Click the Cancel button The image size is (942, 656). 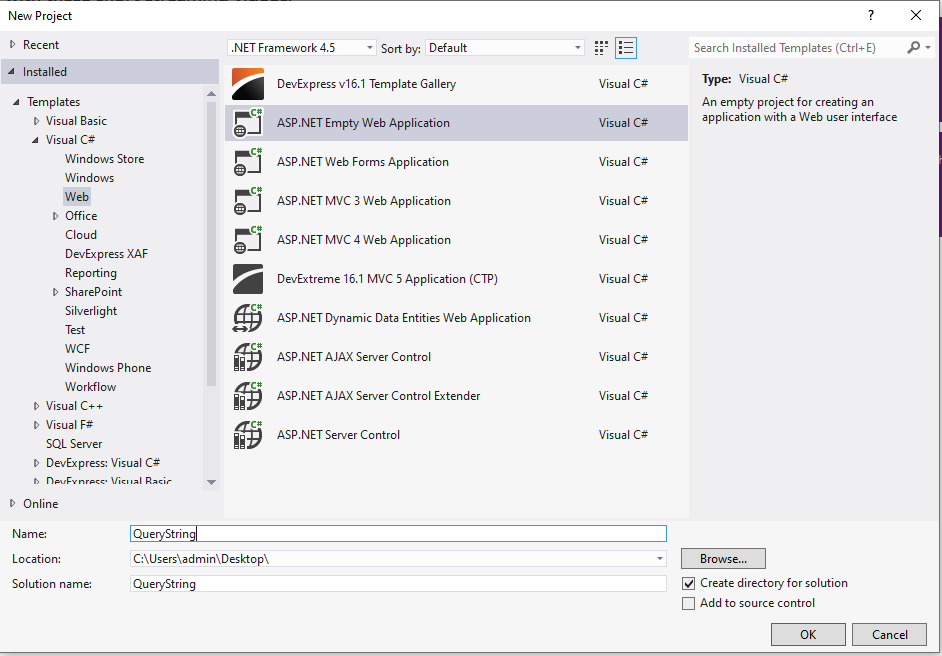pyautogui.click(x=890, y=634)
